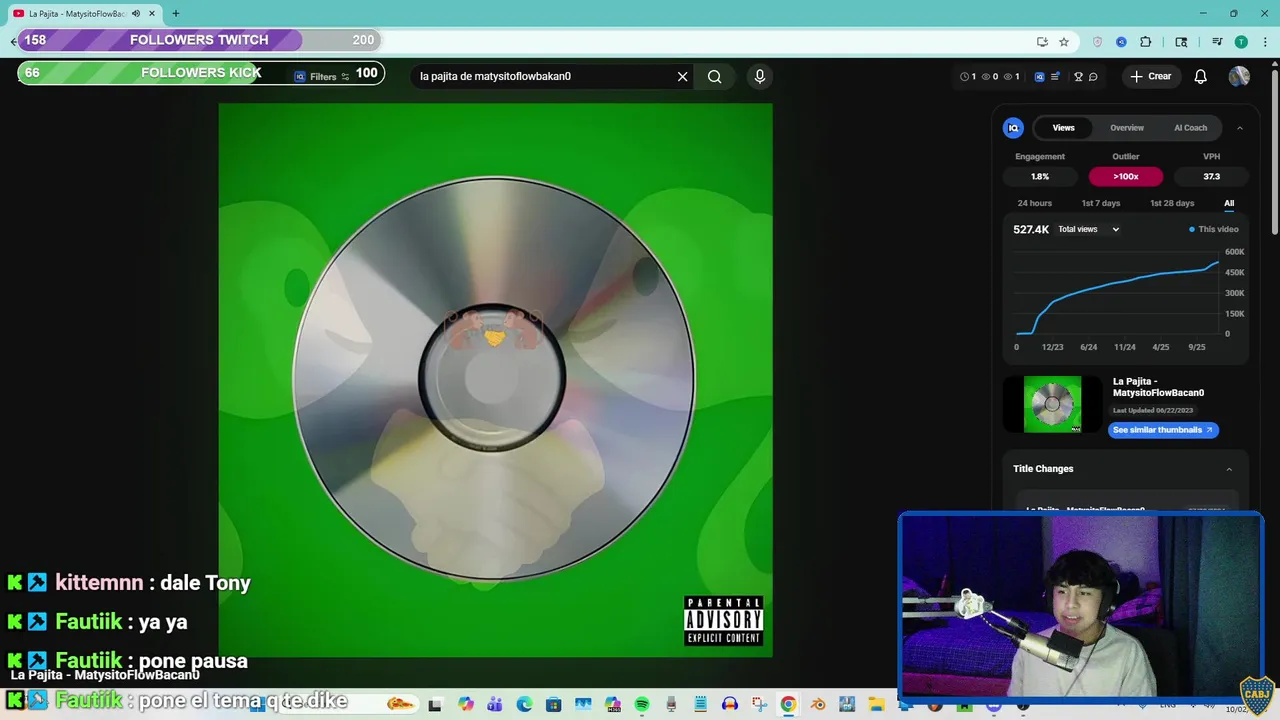Click See similar thumbnails button
Viewport: 1280px width, 720px height.
tap(1163, 430)
